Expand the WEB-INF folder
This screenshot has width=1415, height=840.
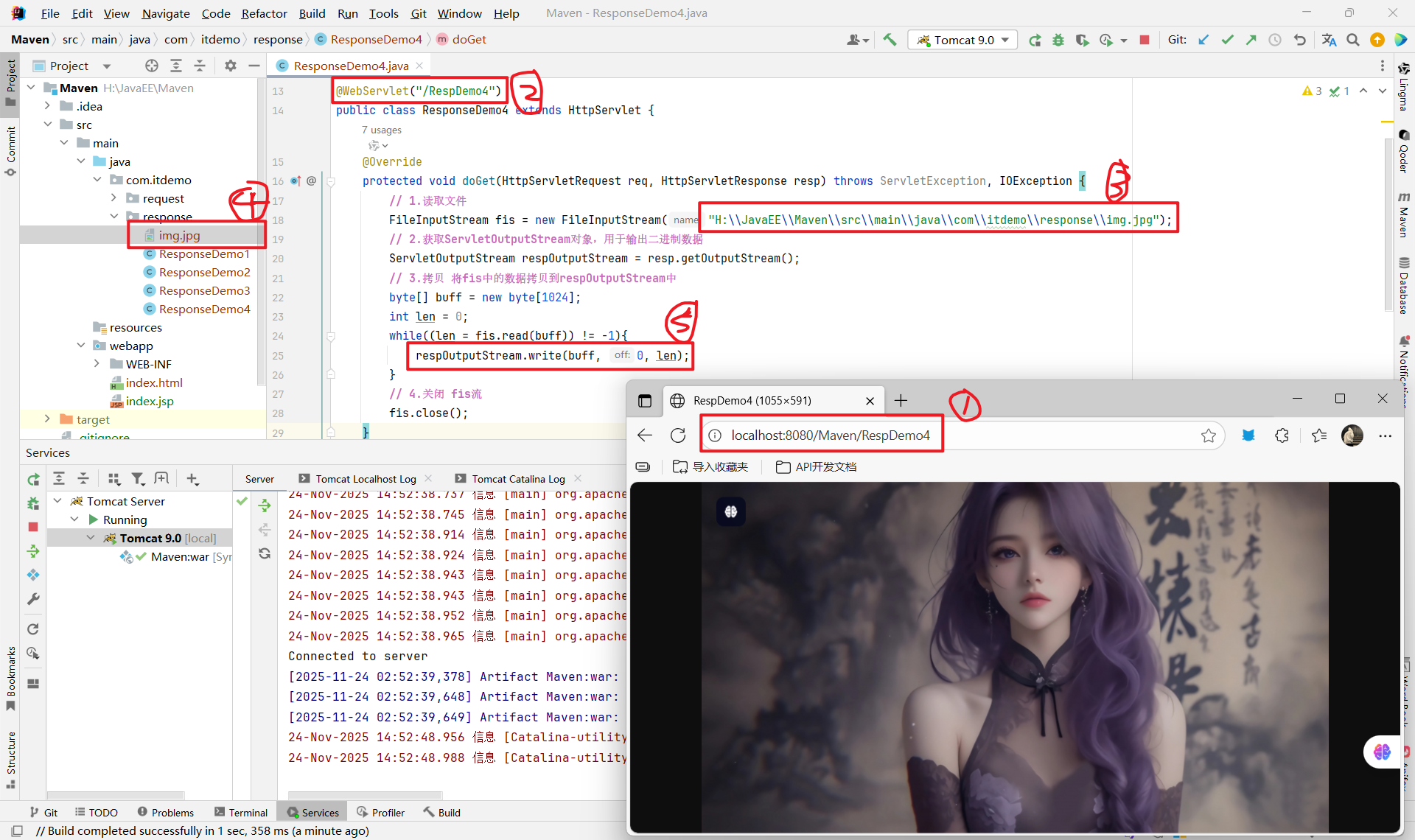click(x=97, y=364)
